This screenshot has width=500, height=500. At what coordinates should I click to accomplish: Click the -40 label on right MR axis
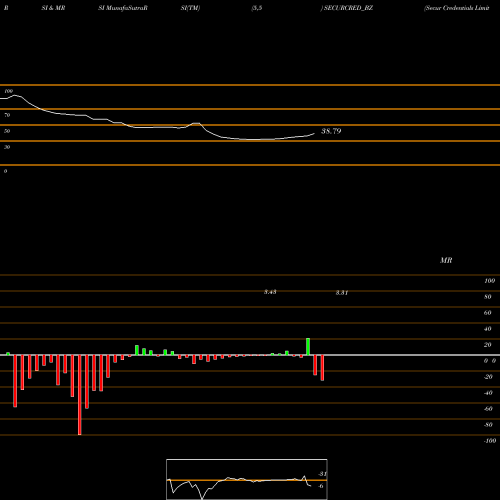tap(488, 393)
